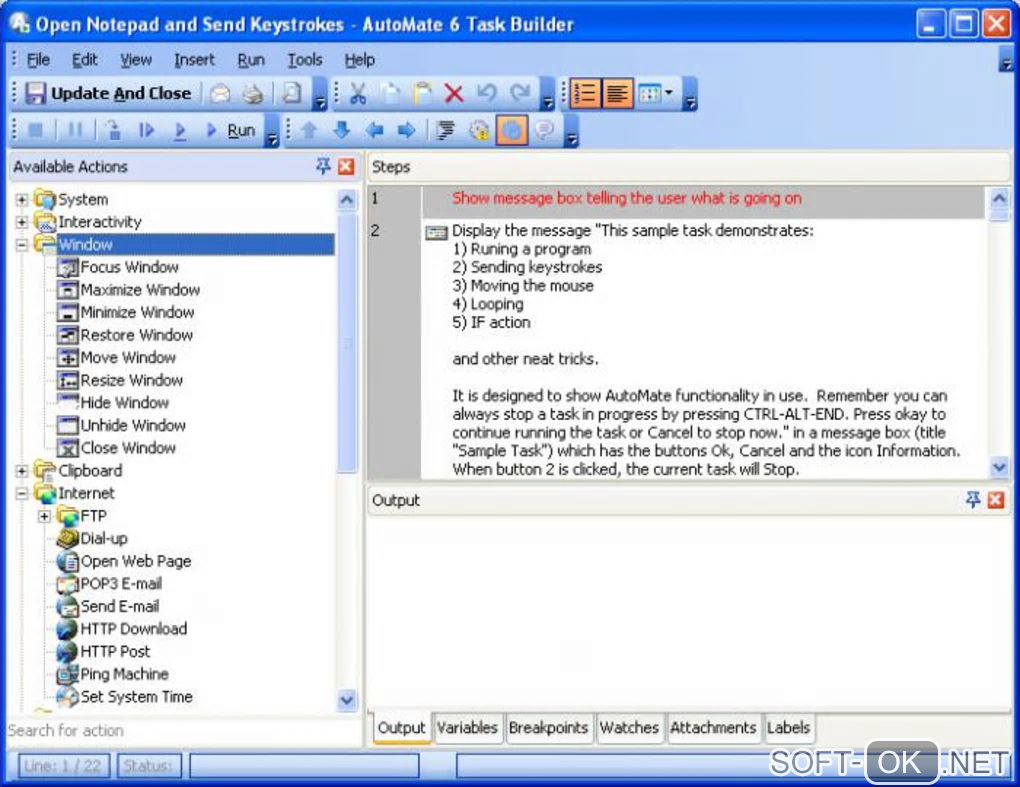The width and height of the screenshot is (1020, 787).
Task: Click the Step Into icon with bar
Action: pos(146,131)
